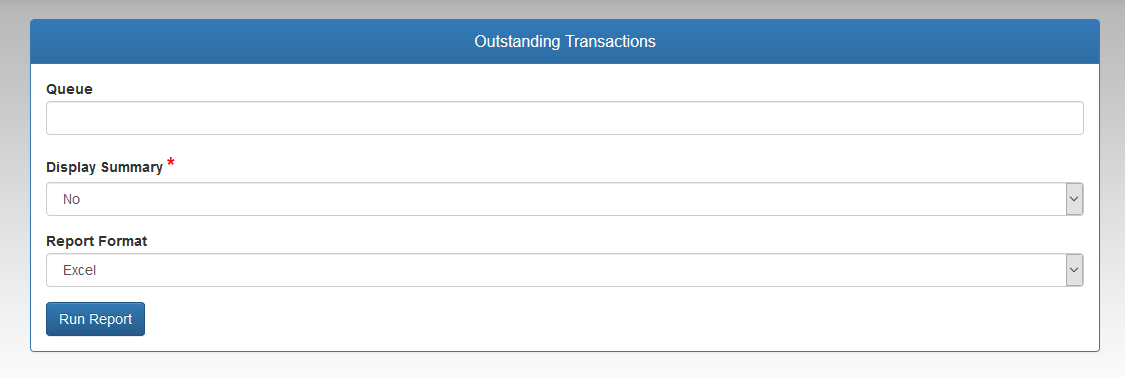The width and height of the screenshot is (1125, 377).
Task: Open the Report Format dropdown
Action: click(565, 270)
